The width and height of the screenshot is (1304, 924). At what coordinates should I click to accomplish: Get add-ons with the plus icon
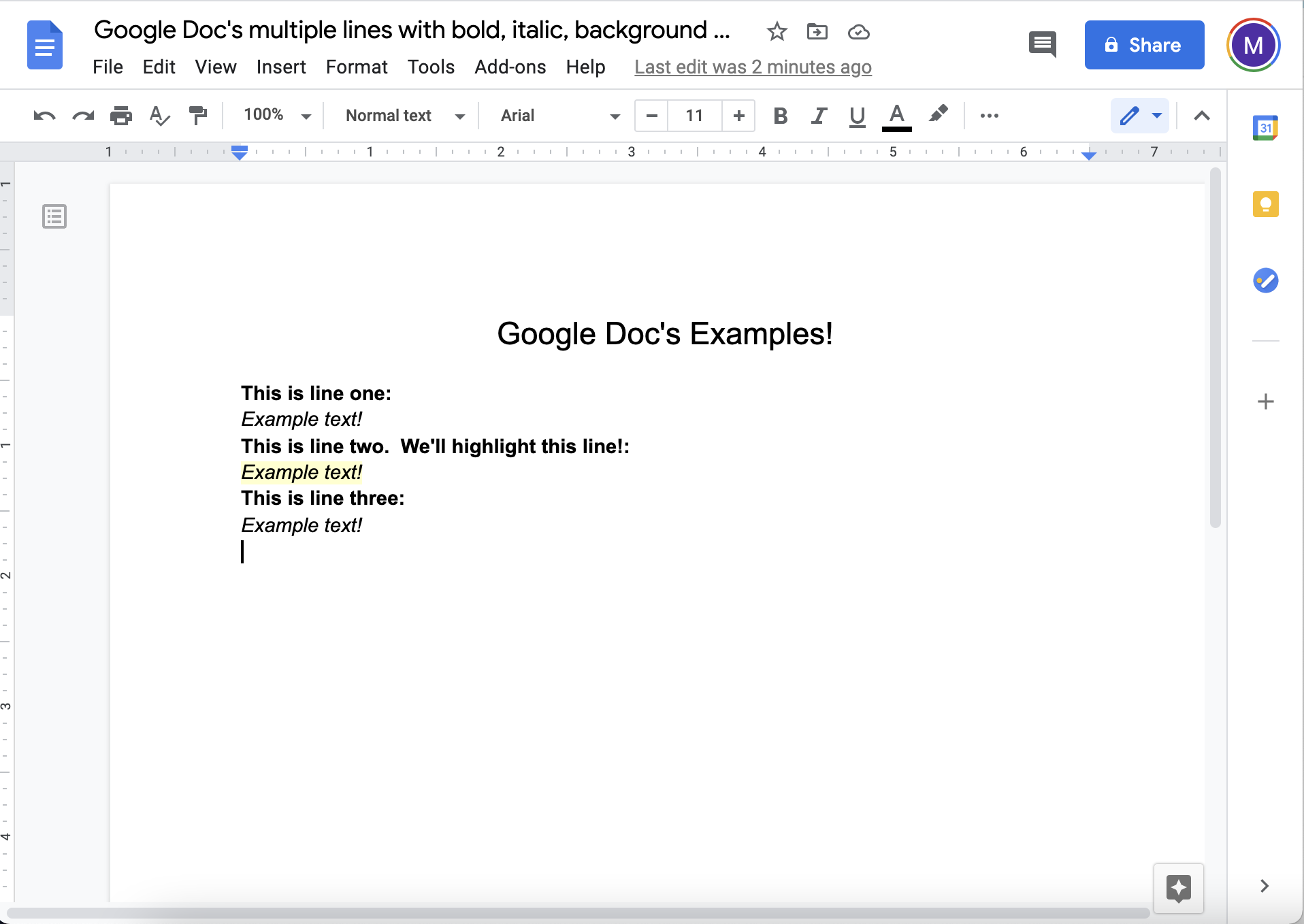click(1266, 401)
